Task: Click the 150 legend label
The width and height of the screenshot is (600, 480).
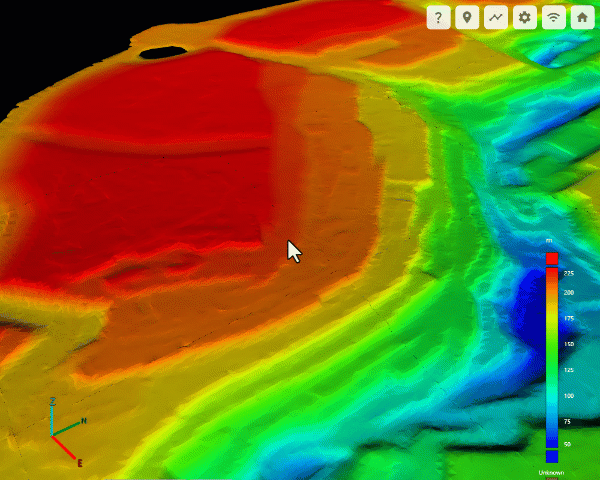Action: pos(569,344)
